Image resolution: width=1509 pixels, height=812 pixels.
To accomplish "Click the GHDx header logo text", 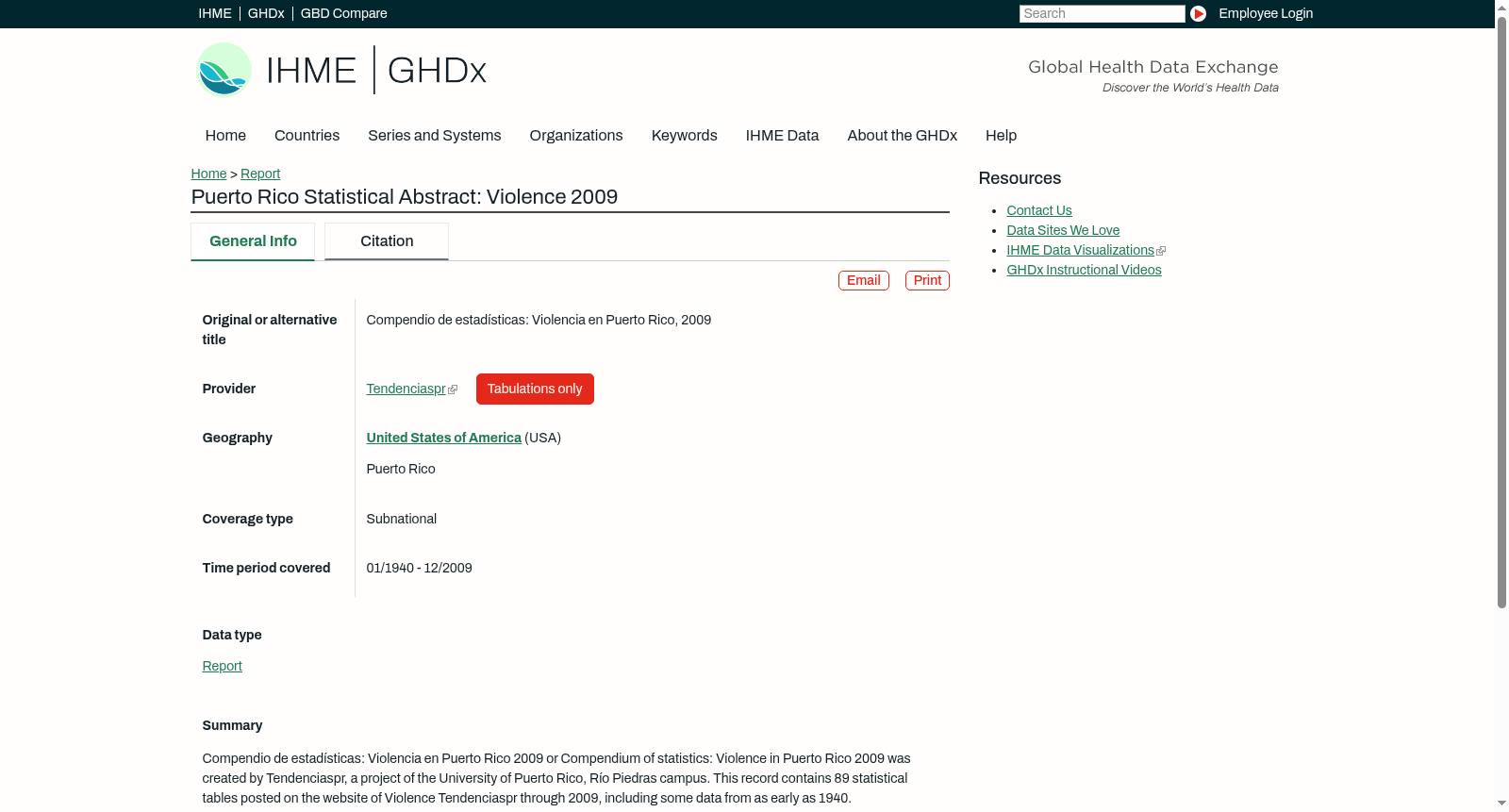I will tap(437, 71).
